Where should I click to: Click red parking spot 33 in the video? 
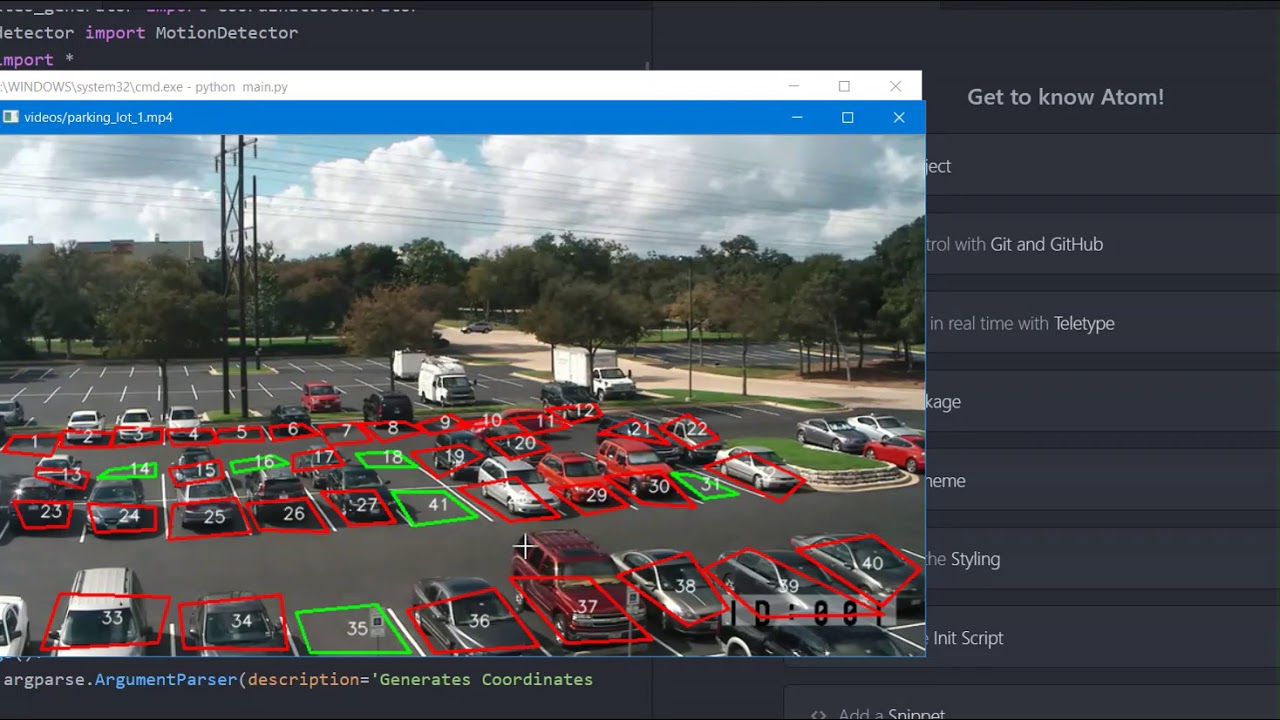(106, 620)
